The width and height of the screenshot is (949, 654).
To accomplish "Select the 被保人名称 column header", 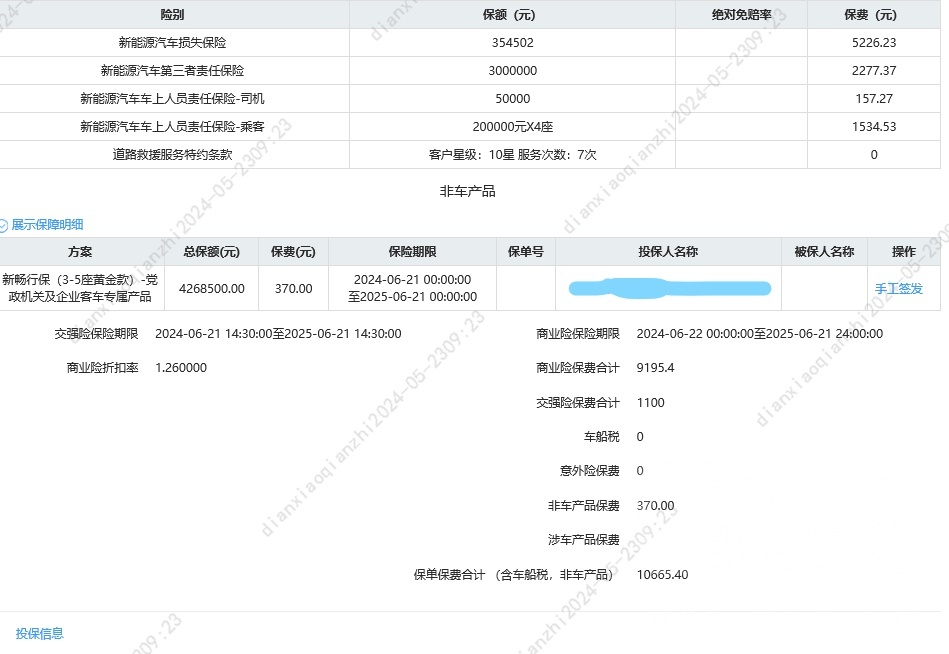I will click(822, 251).
